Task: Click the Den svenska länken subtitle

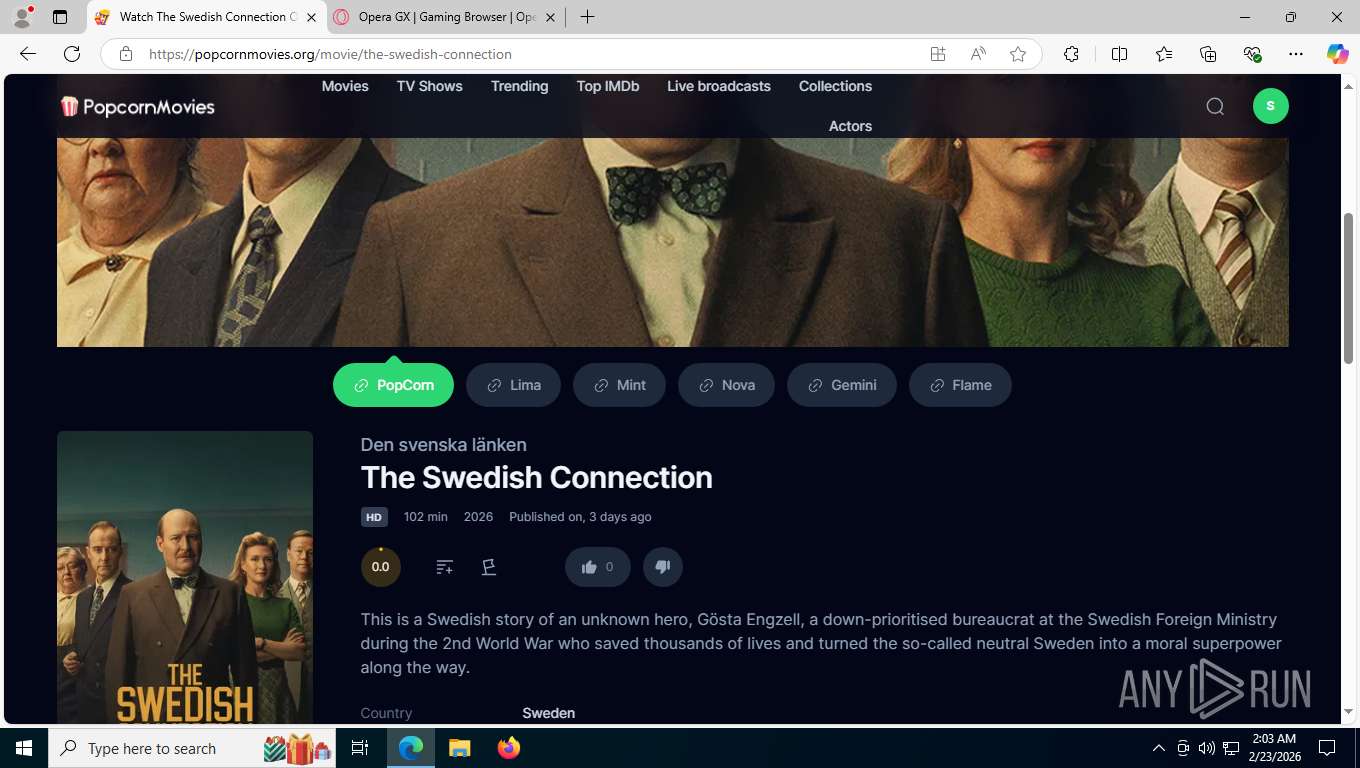Action: click(x=444, y=444)
